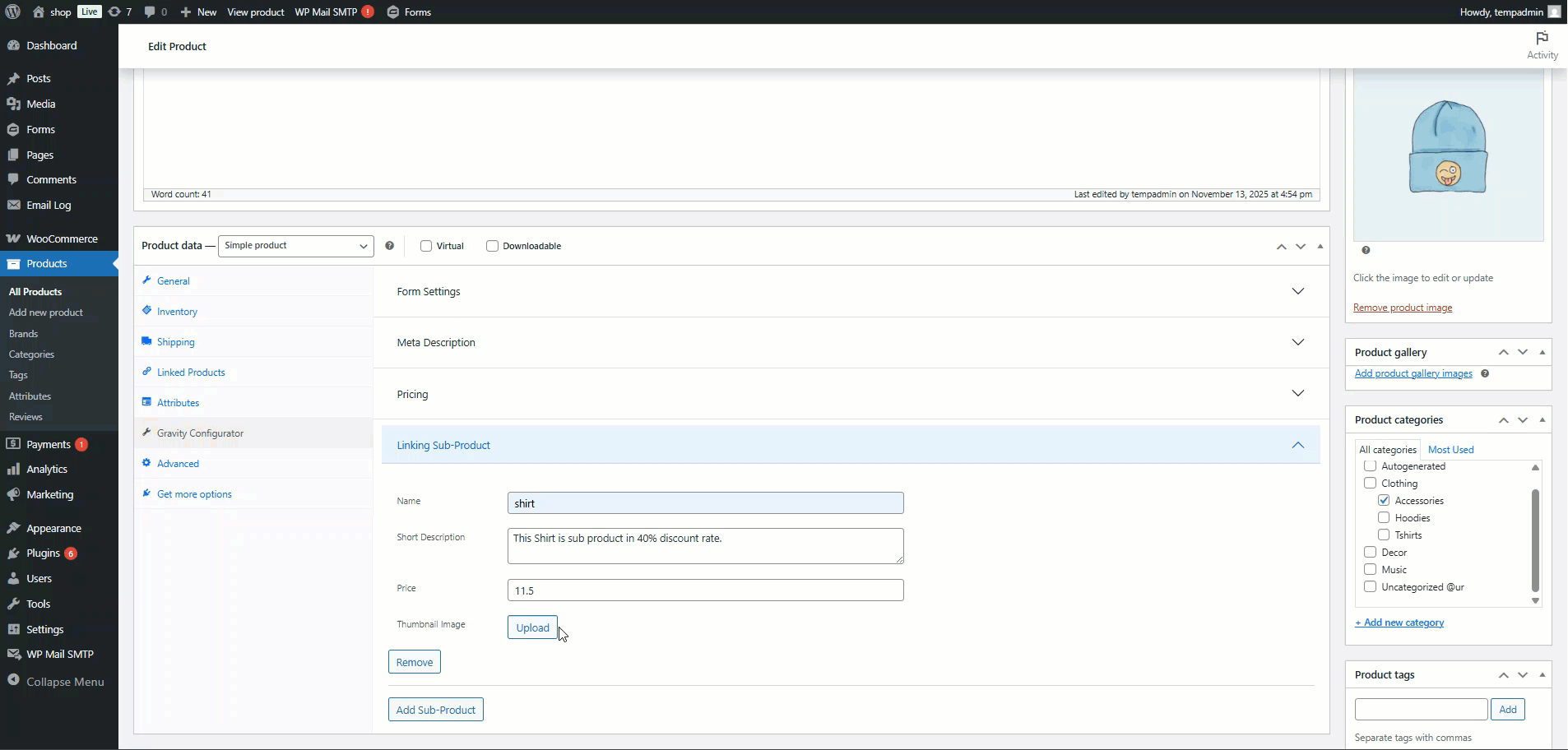Click help icon beside product type

coord(389,246)
